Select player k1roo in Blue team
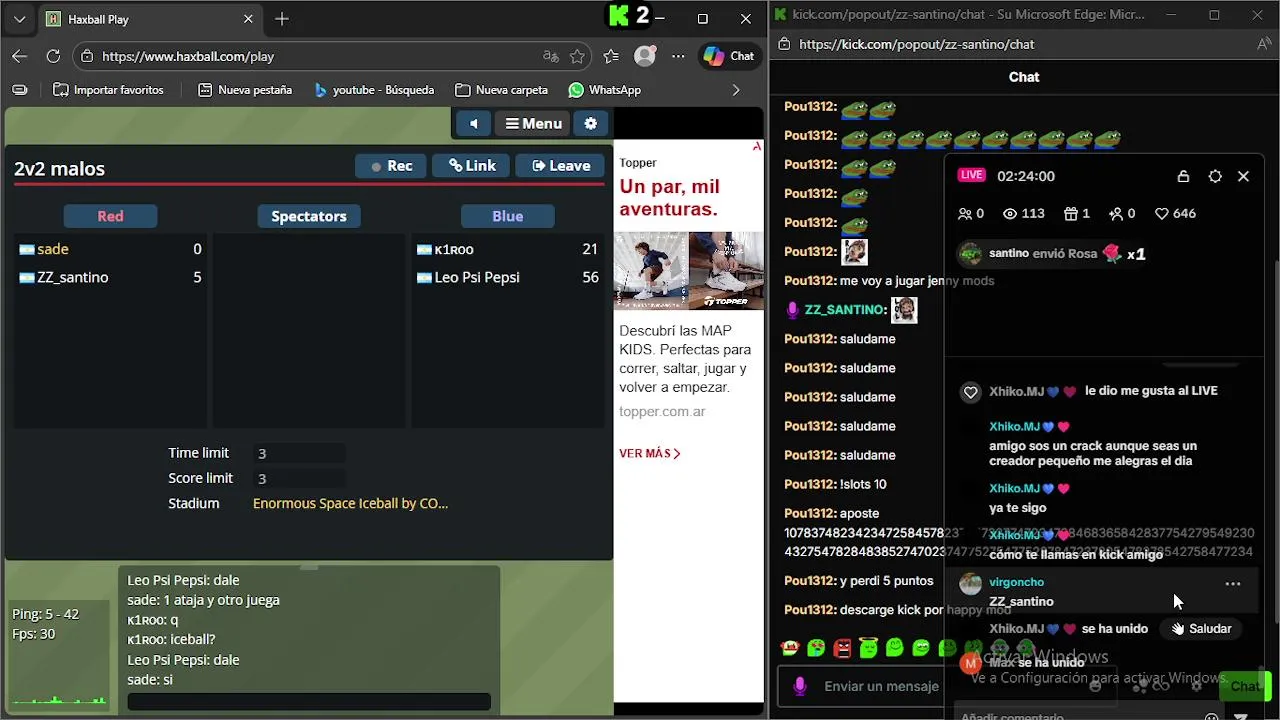Image resolution: width=1280 pixels, height=720 pixels. 507,249
